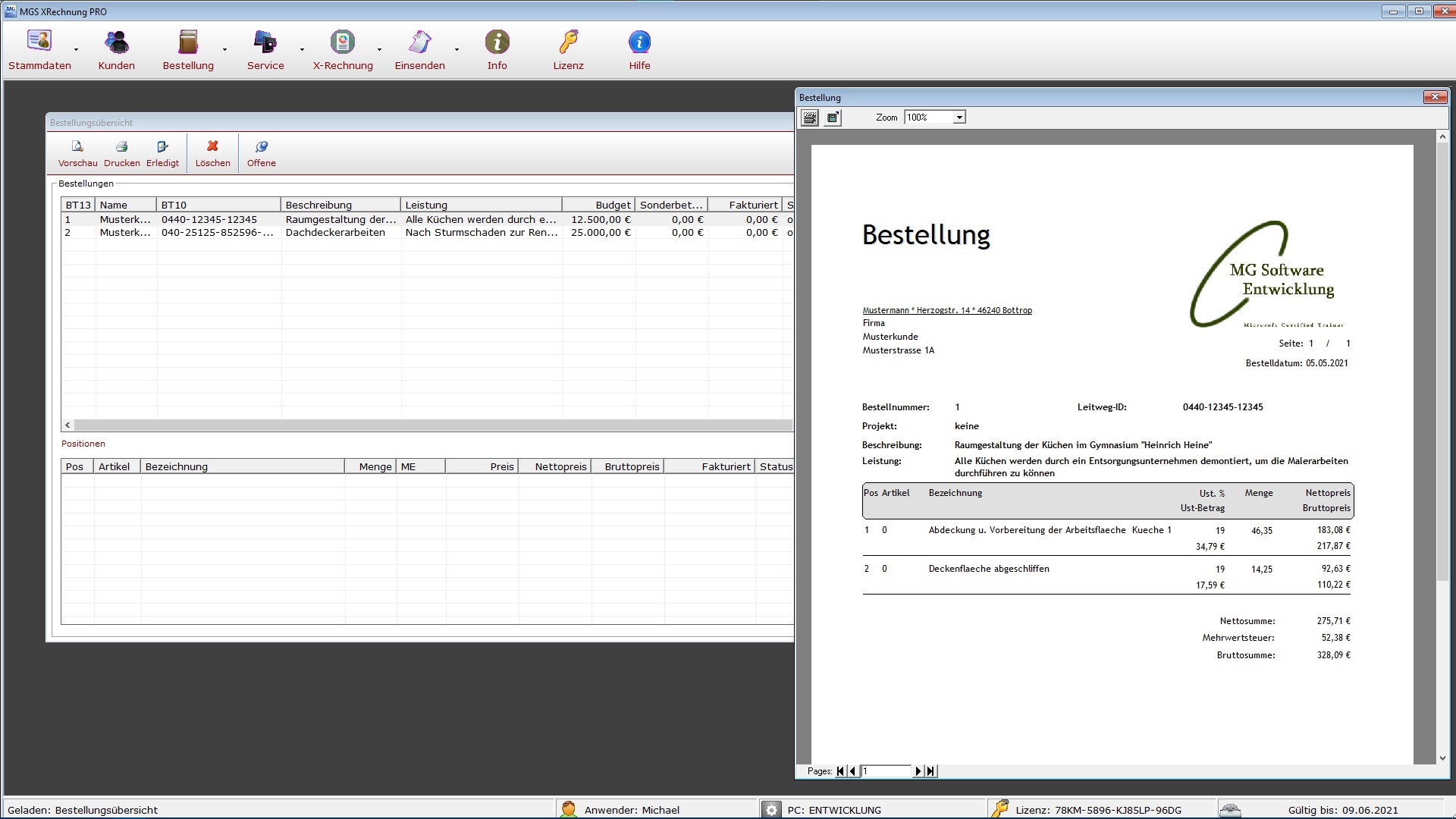Image resolution: width=1456 pixels, height=819 pixels.
Task: Click the X-Rechnung toolbar icon
Action: tap(342, 42)
